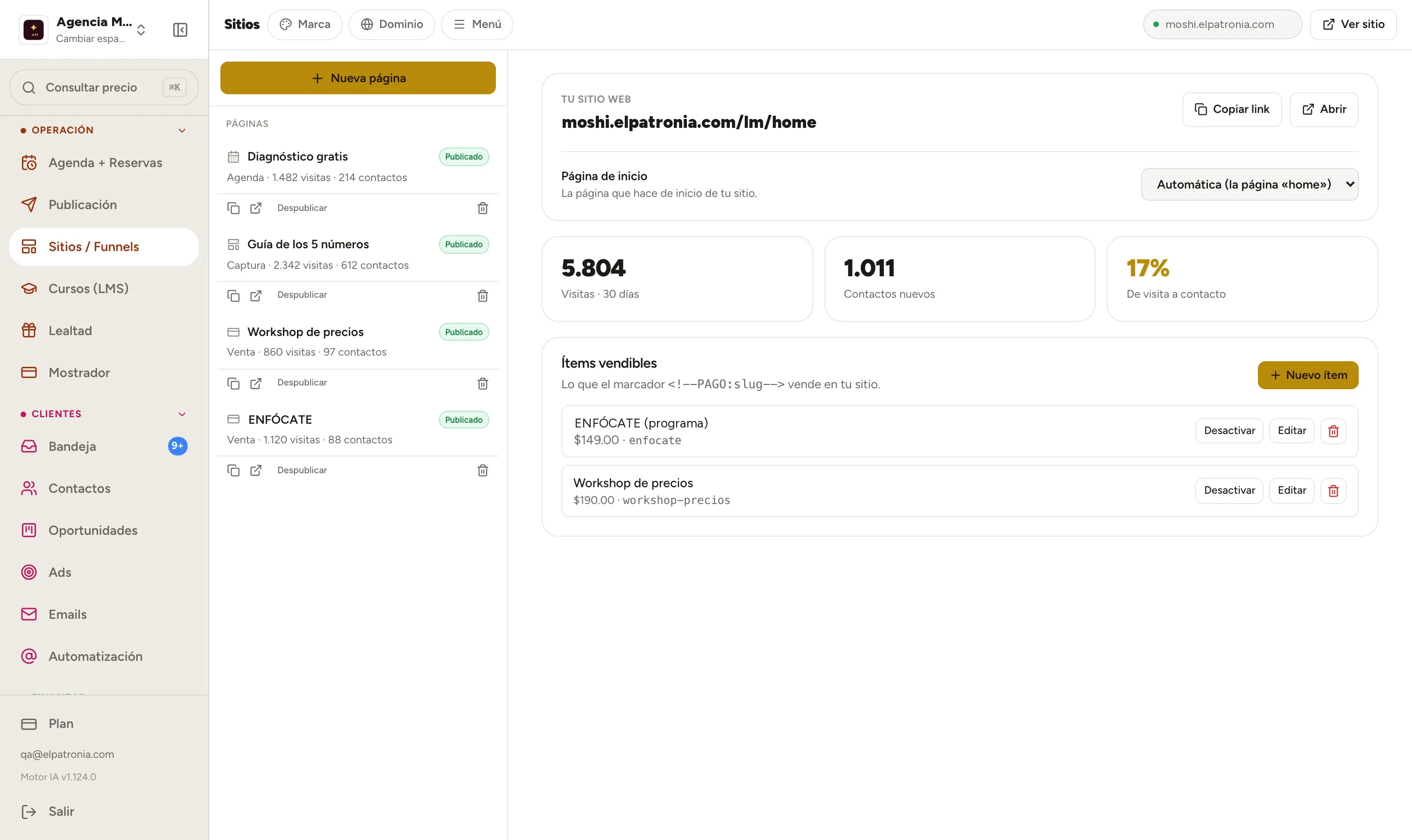
Task: Open ENFÓCATE page external link icon
Action: pyautogui.click(x=256, y=470)
